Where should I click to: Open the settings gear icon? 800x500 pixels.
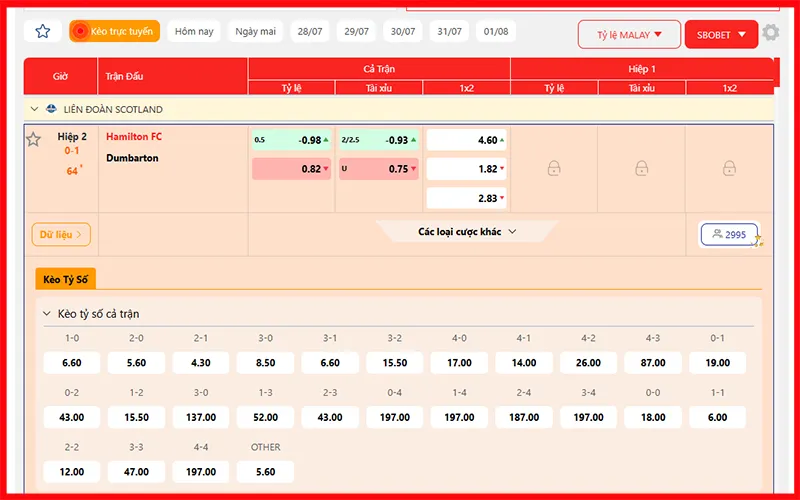(770, 33)
